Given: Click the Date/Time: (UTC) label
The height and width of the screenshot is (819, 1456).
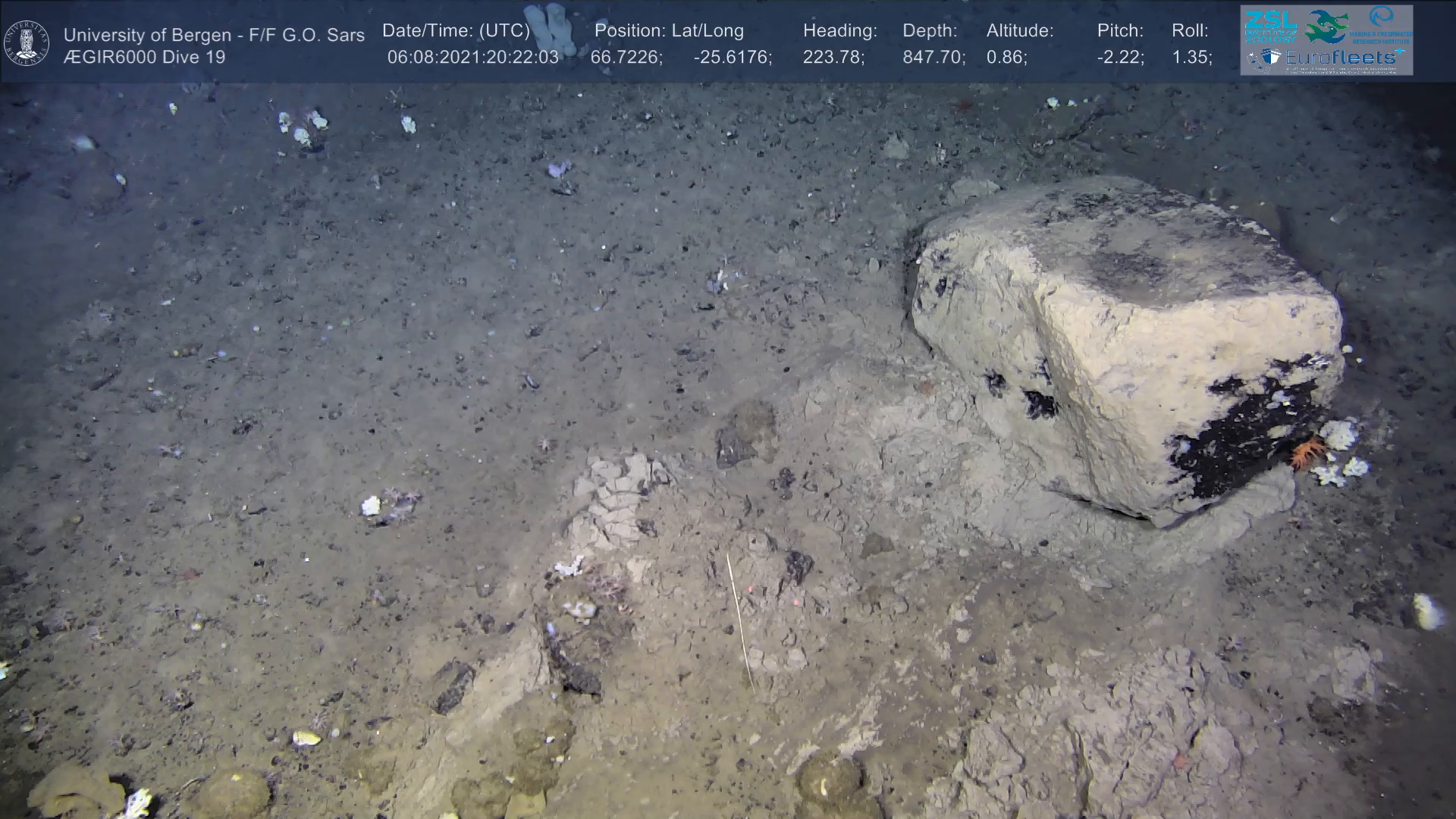Looking at the screenshot, I should pos(456,30).
